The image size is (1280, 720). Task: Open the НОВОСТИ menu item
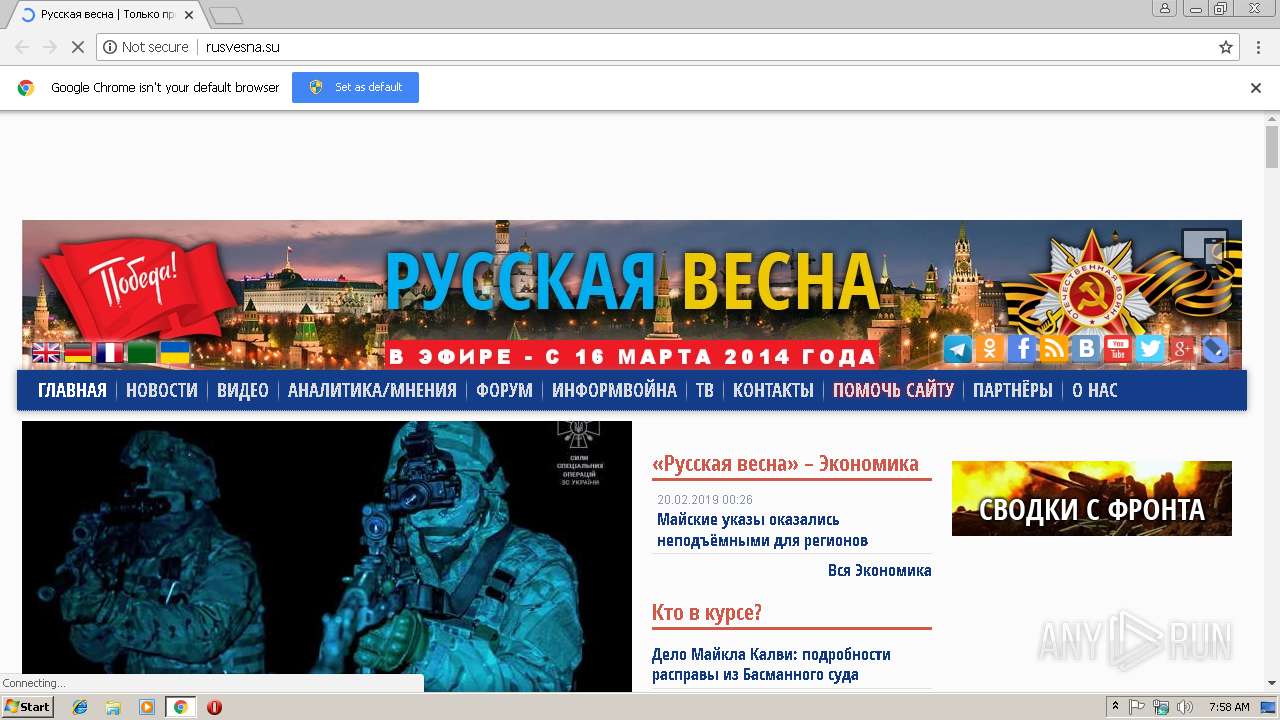point(162,390)
